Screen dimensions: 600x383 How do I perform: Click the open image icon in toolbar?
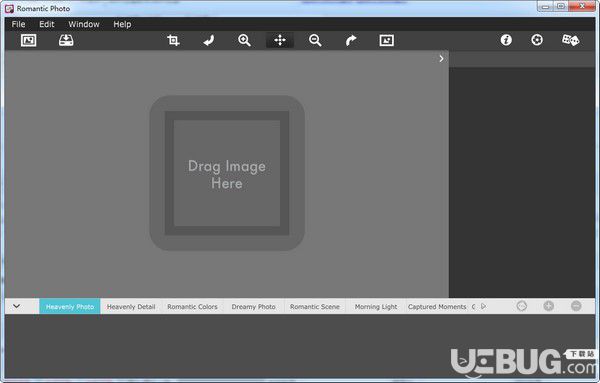coord(28,40)
